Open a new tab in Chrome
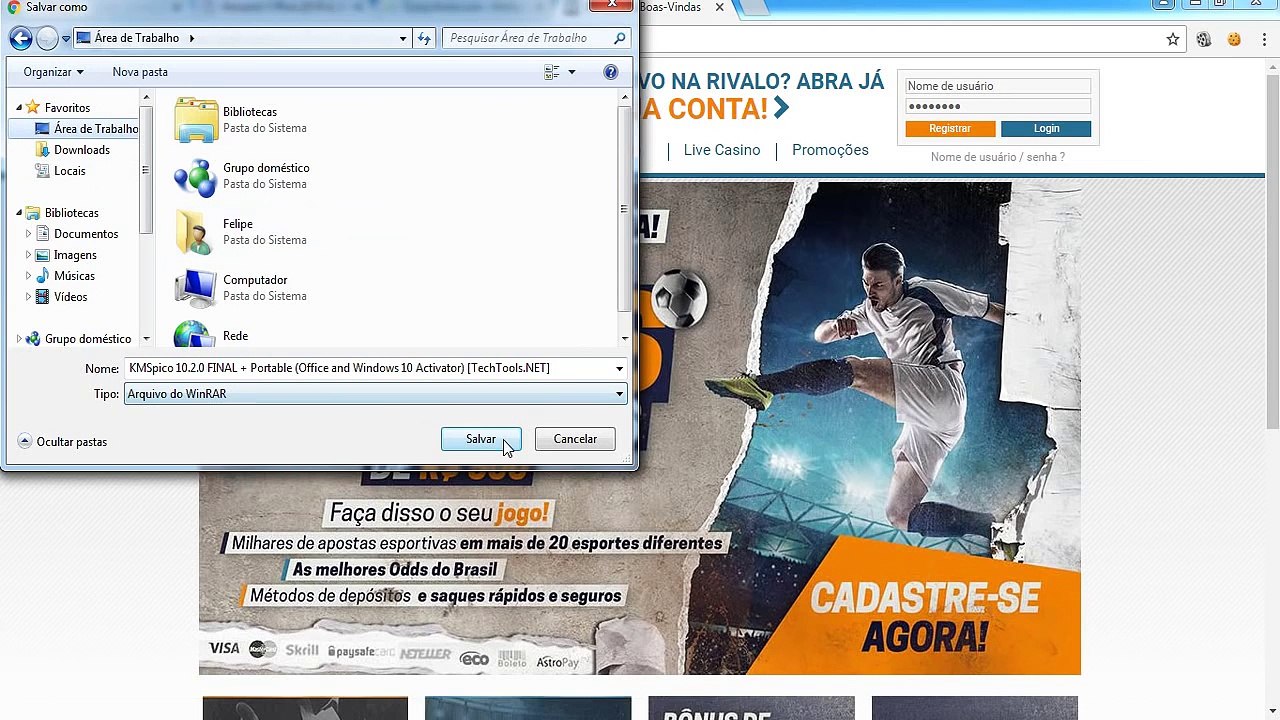 [x=754, y=7]
